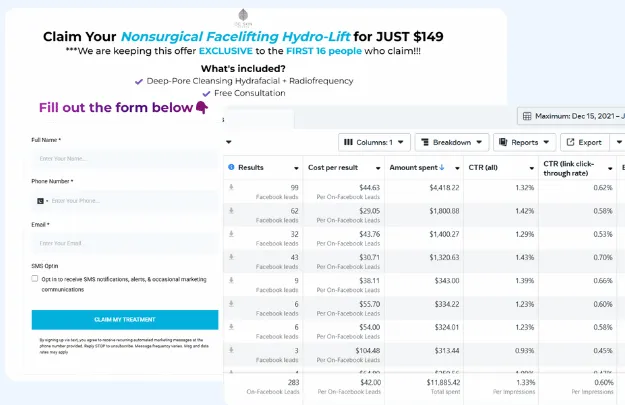Click the Amount spent sort arrow icon
The height and width of the screenshot is (405, 625).
tap(442, 167)
